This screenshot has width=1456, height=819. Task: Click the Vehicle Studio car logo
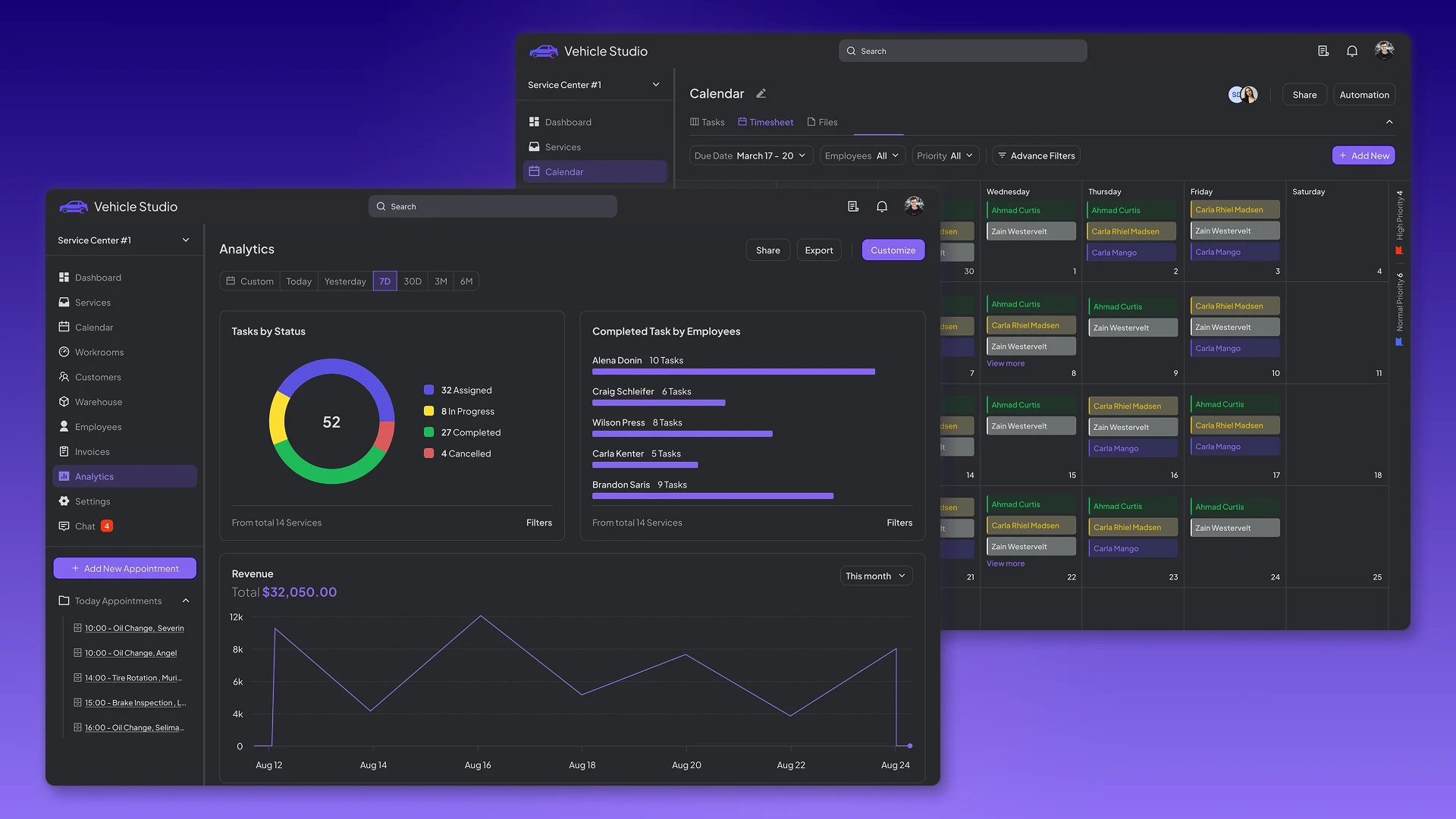(x=74, y=206)
